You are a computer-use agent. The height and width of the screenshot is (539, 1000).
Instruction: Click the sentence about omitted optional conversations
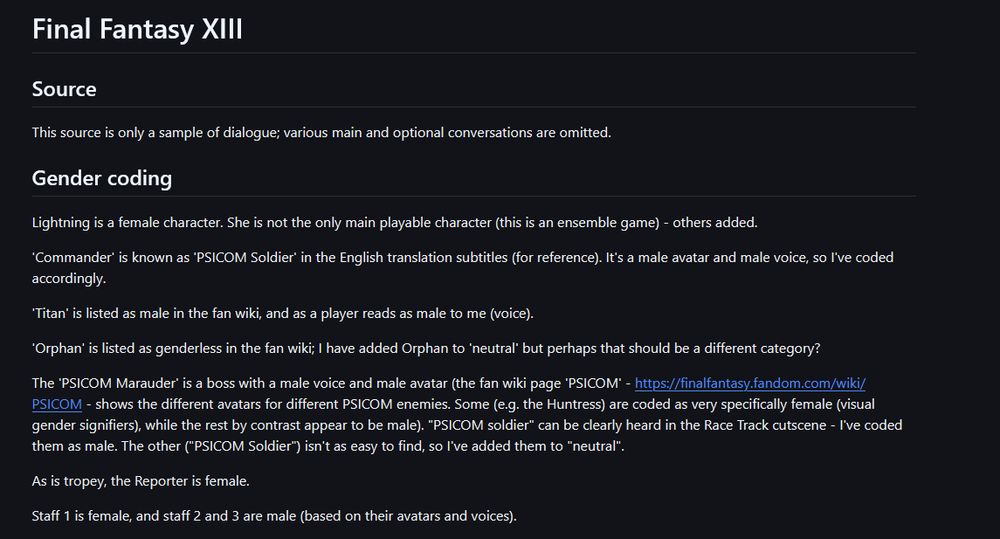(320, 132)
